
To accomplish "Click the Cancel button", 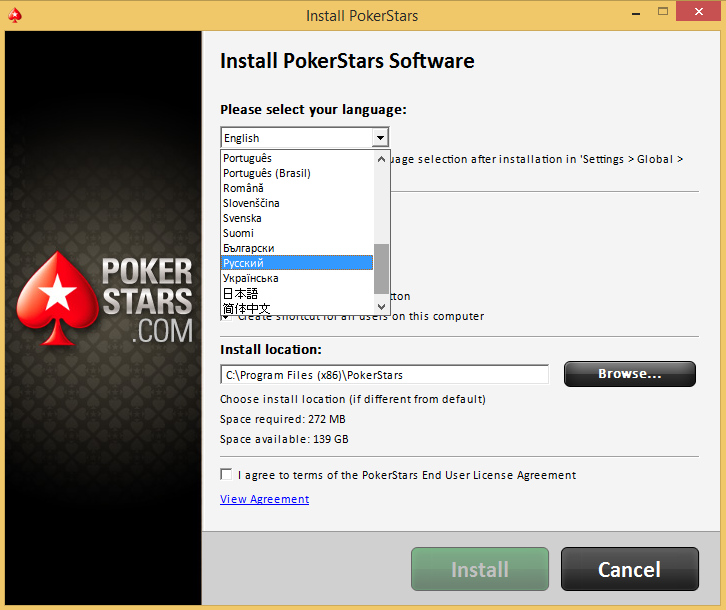I will pyautogui.click(x=629, y=569).
